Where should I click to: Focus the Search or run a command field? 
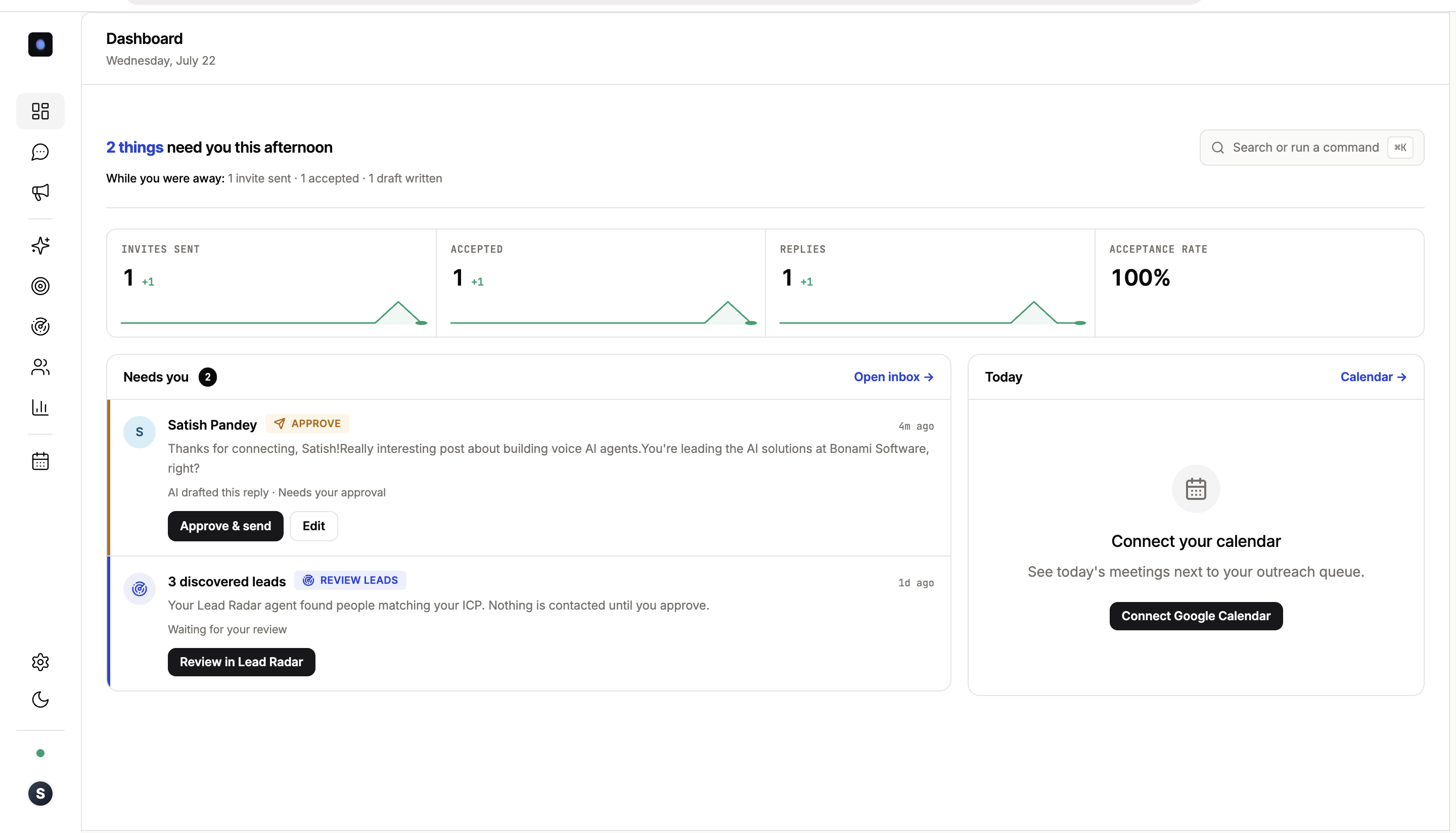point(1311,148)
